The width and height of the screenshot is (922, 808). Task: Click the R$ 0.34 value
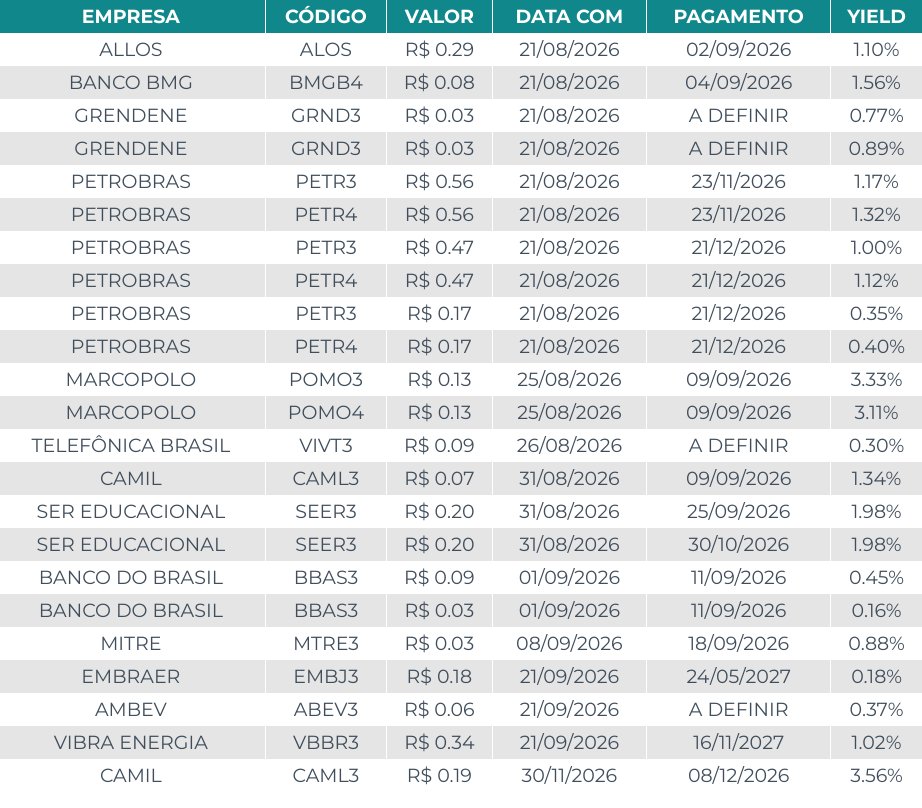(439, 742)
